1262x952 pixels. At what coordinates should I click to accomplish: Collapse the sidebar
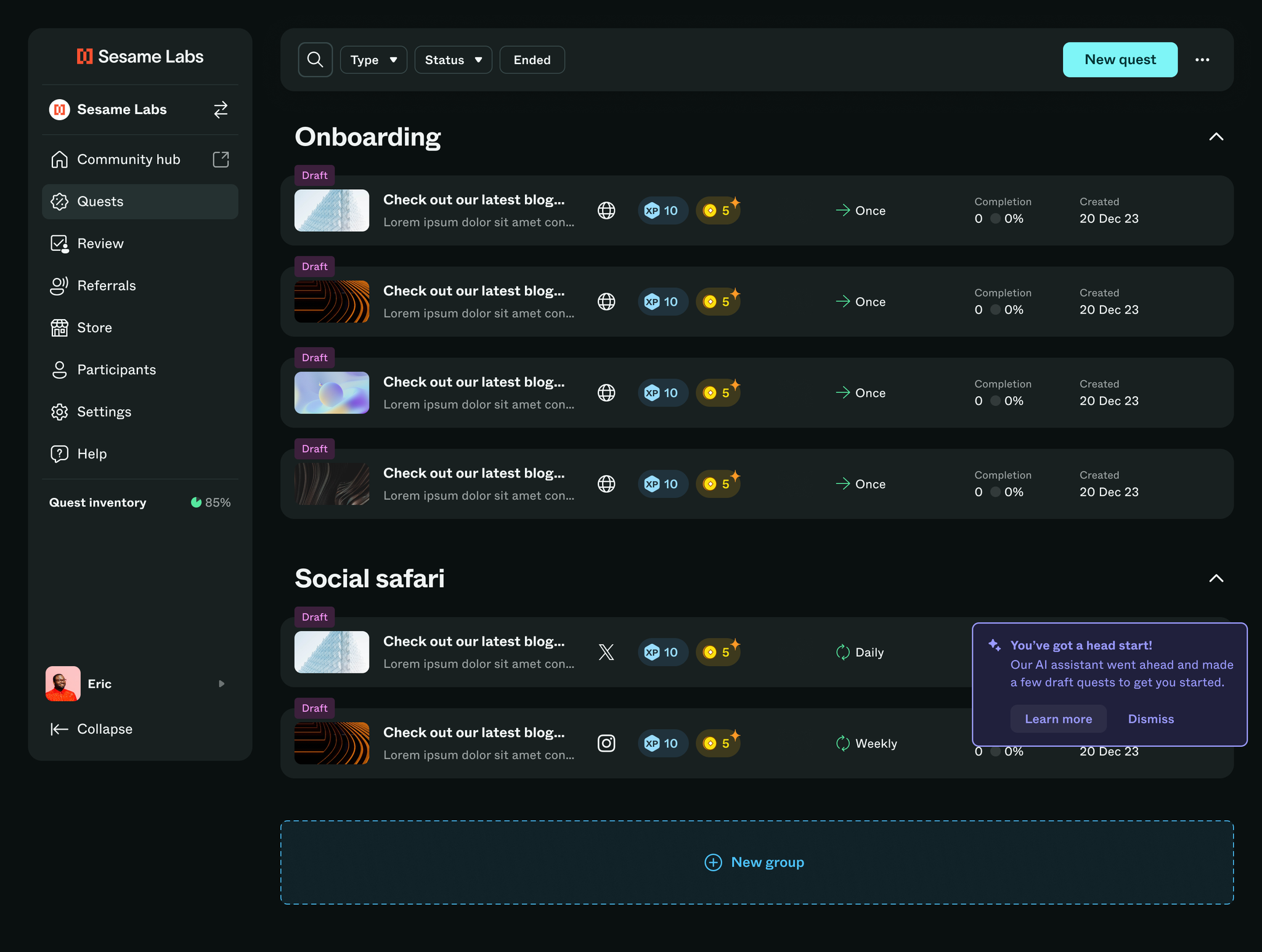[x=91, y=729]
